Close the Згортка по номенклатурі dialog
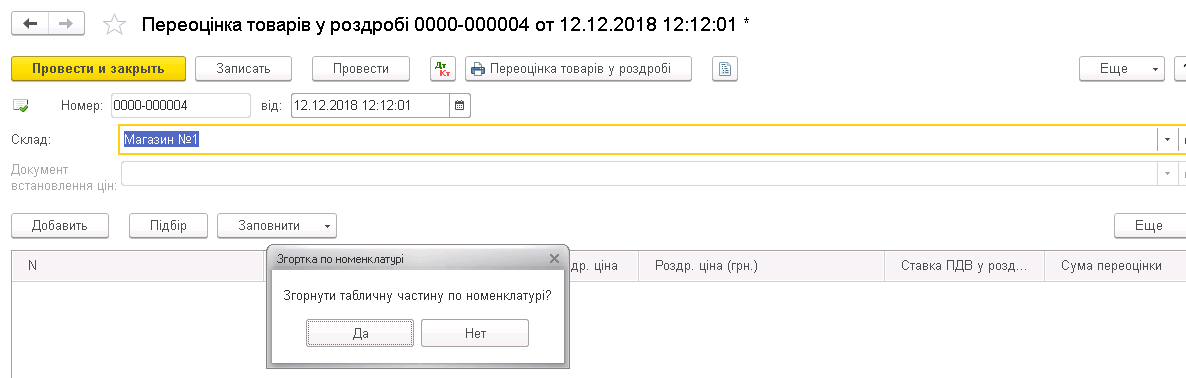 (x=554, y=259)
